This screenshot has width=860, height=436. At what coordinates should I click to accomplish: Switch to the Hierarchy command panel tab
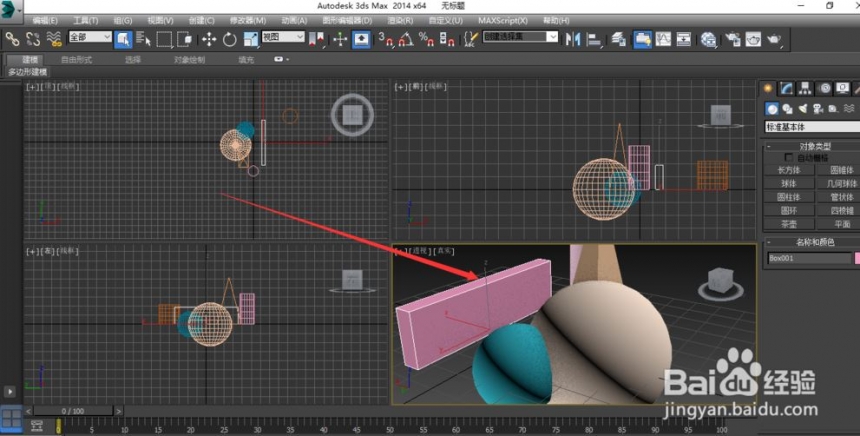pos(805,88)
